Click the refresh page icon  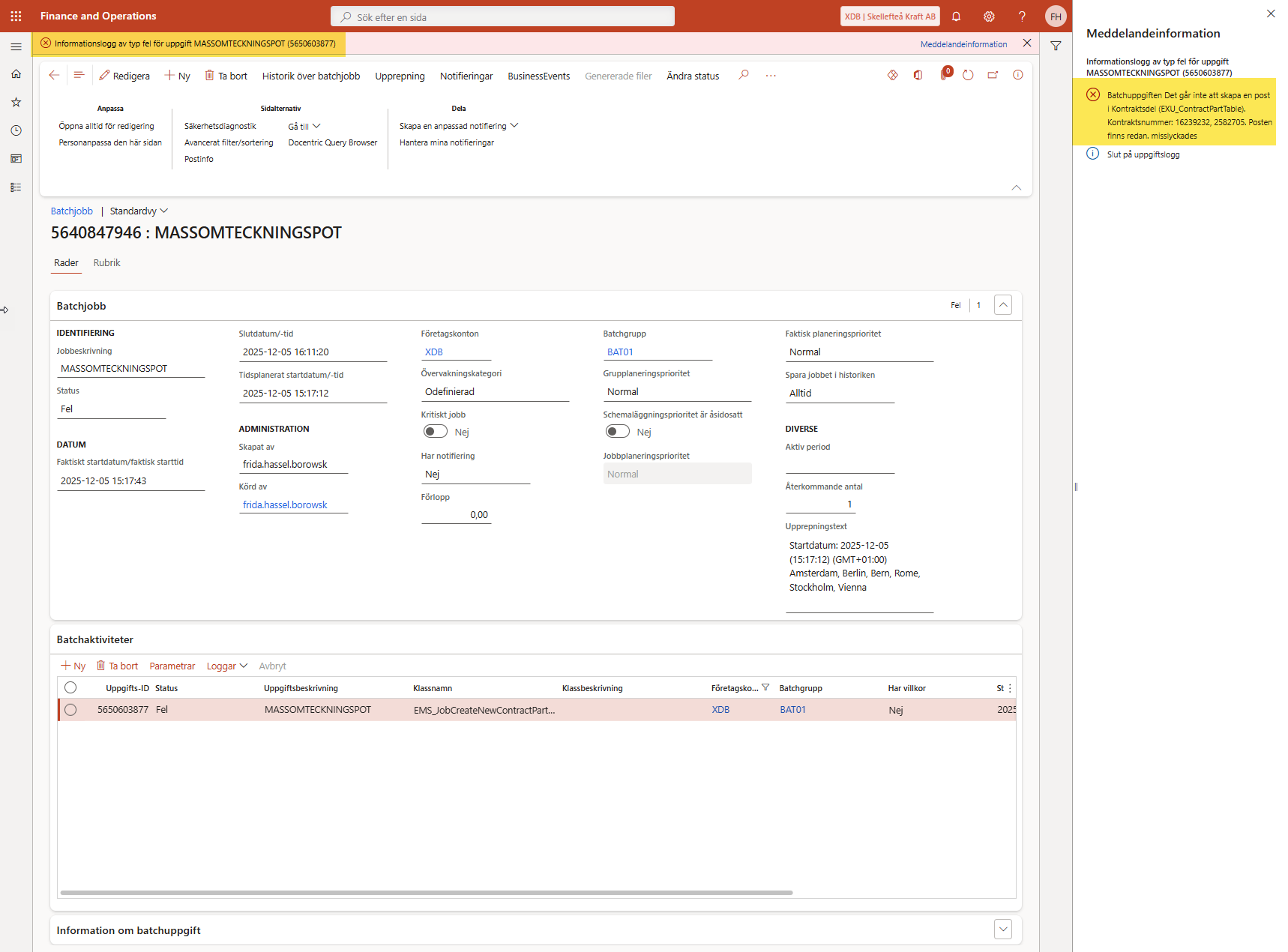coord(968,75)
